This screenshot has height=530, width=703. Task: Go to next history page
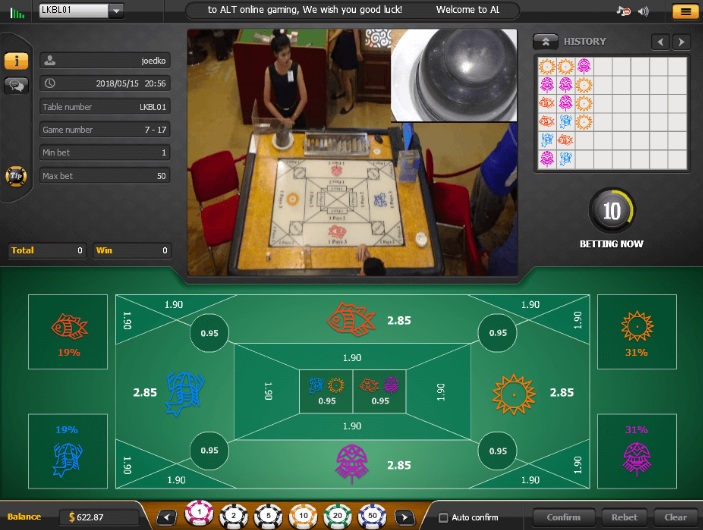pyautogui.click(x=681, y=42)
